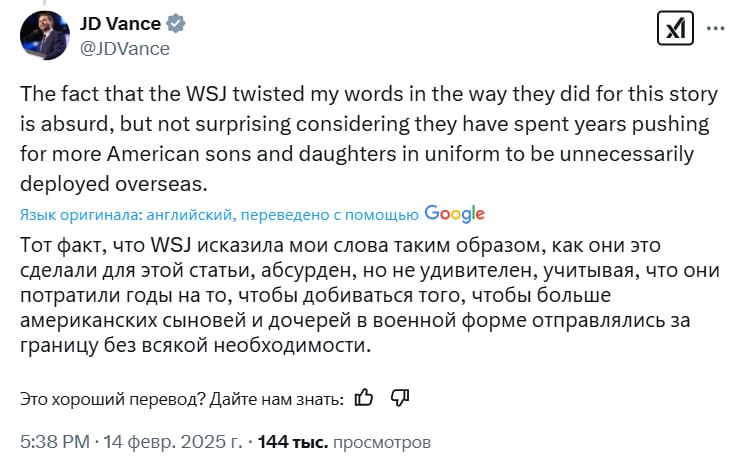The image size is (747, 469).
Task: Click "Это хороший перевод?" prompt text
Action: [110, 398]
